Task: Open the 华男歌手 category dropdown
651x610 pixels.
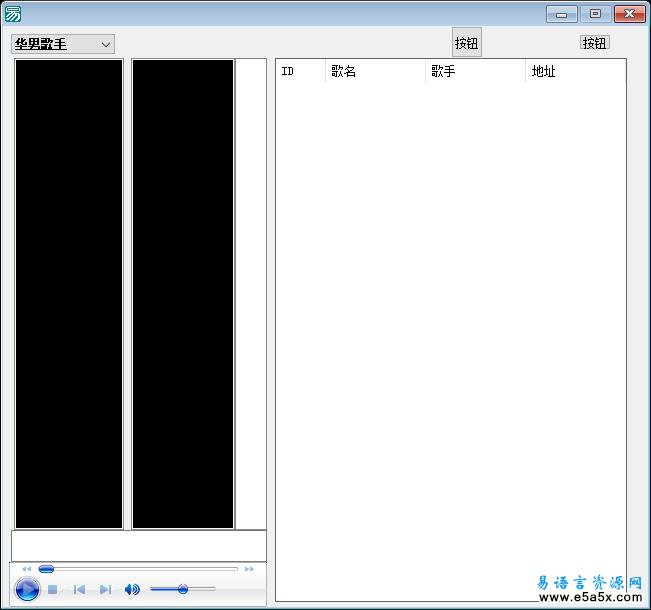Action: [63, 44]
